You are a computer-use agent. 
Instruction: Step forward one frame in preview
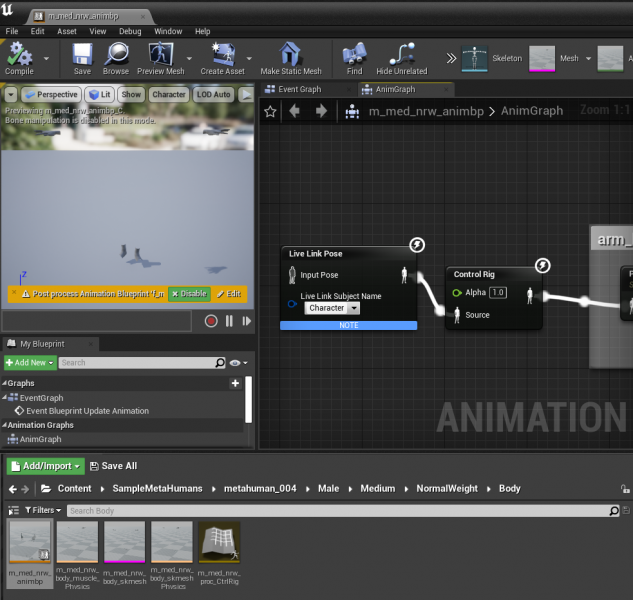pyautogui.click(x=246, y=321)
